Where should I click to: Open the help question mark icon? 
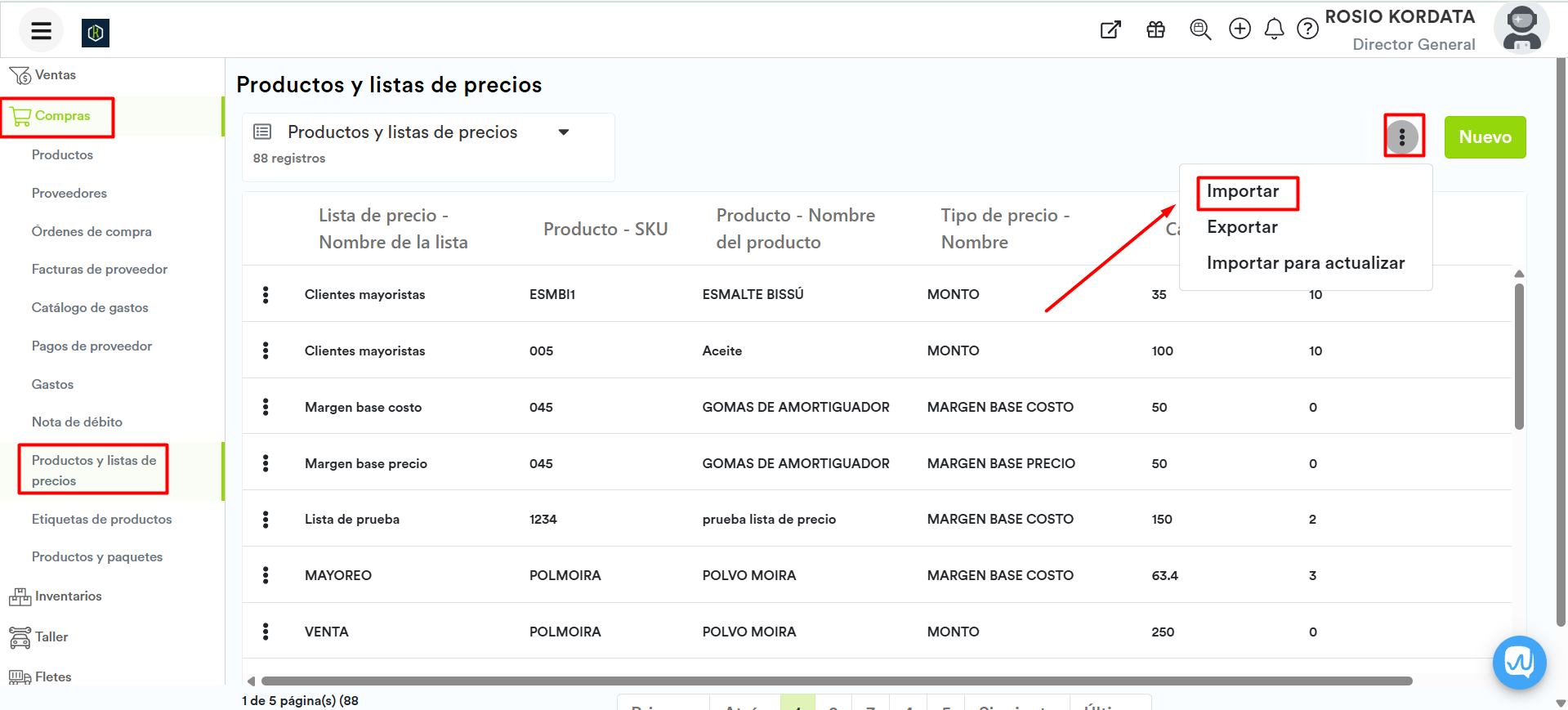pos(1307,29)
